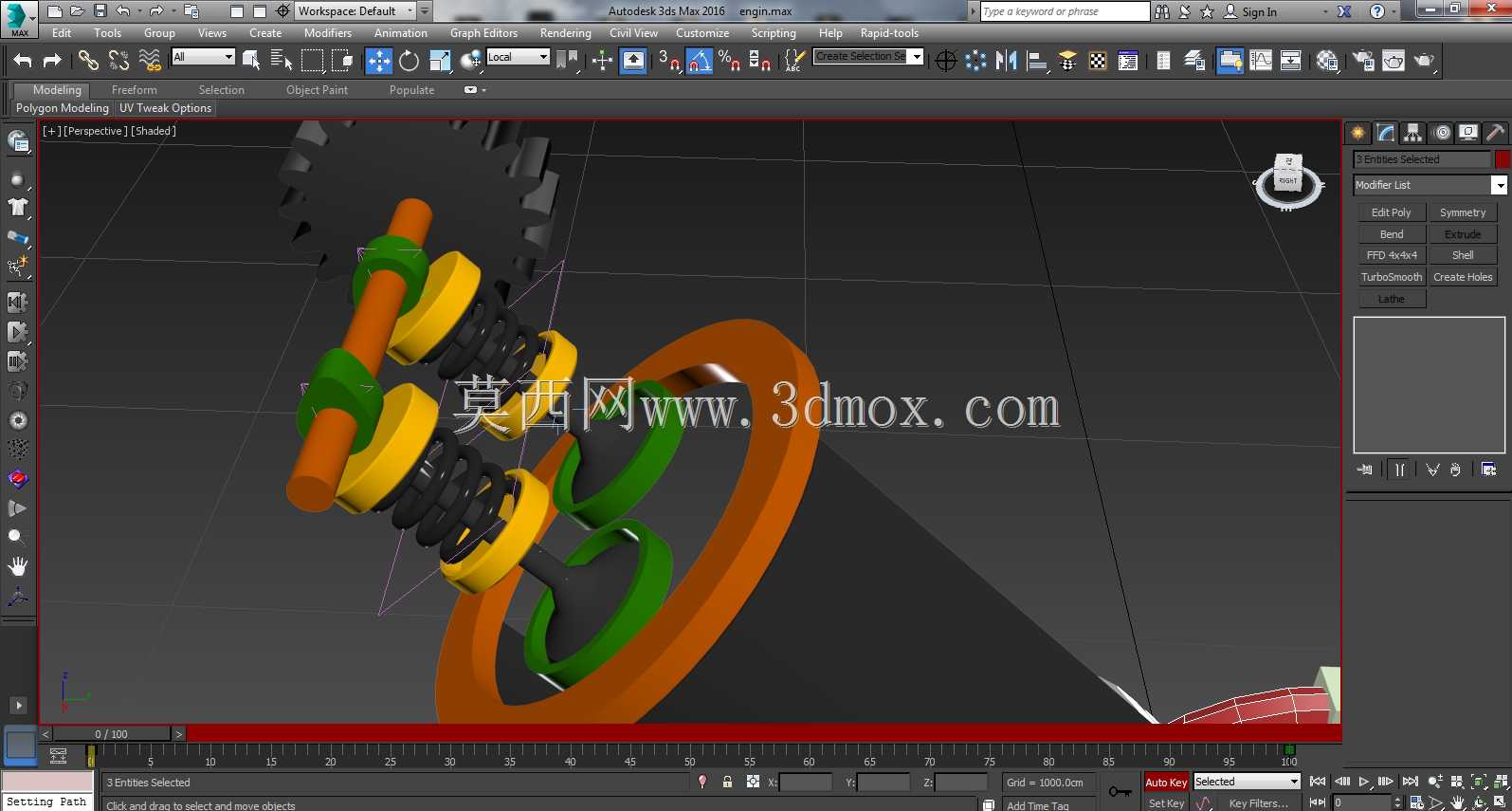Toggle Angle Snap
1512x811 pixels.
coord(700,61)
